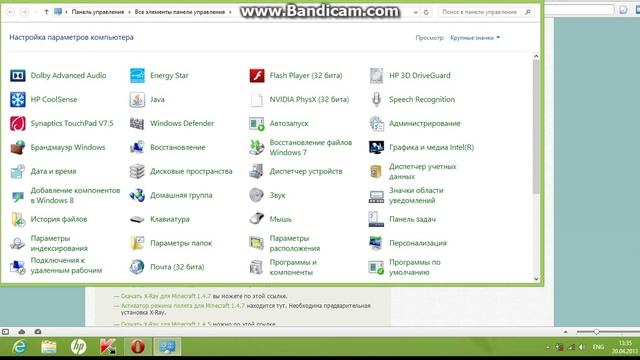This screenshot has height=360, width=640.
Task: Open the Крупные значки view dropdown
Action: click(x=475, y=38)
